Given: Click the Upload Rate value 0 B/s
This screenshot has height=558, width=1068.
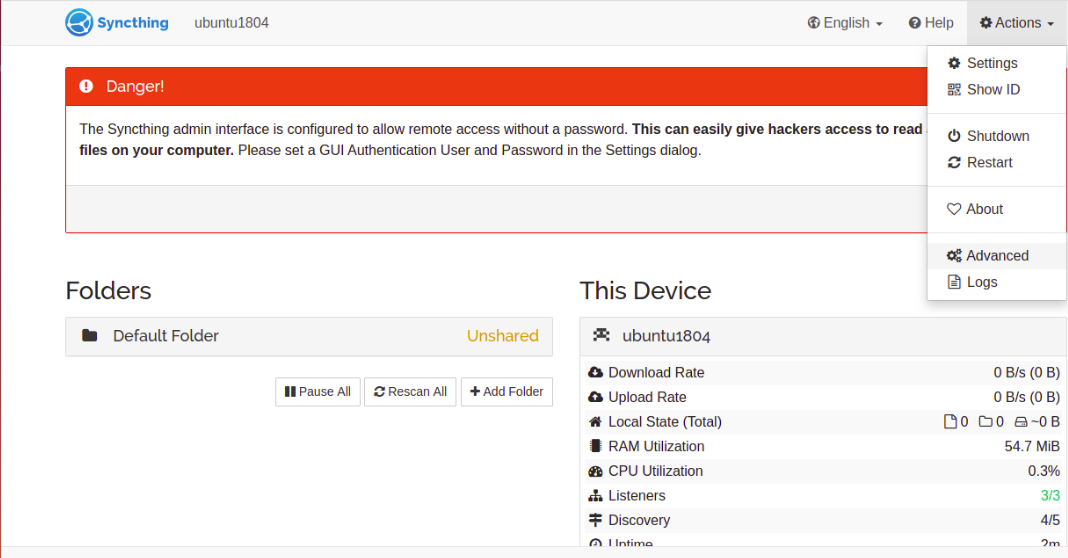Looking at the screenshot, I should coord(1026,397).
